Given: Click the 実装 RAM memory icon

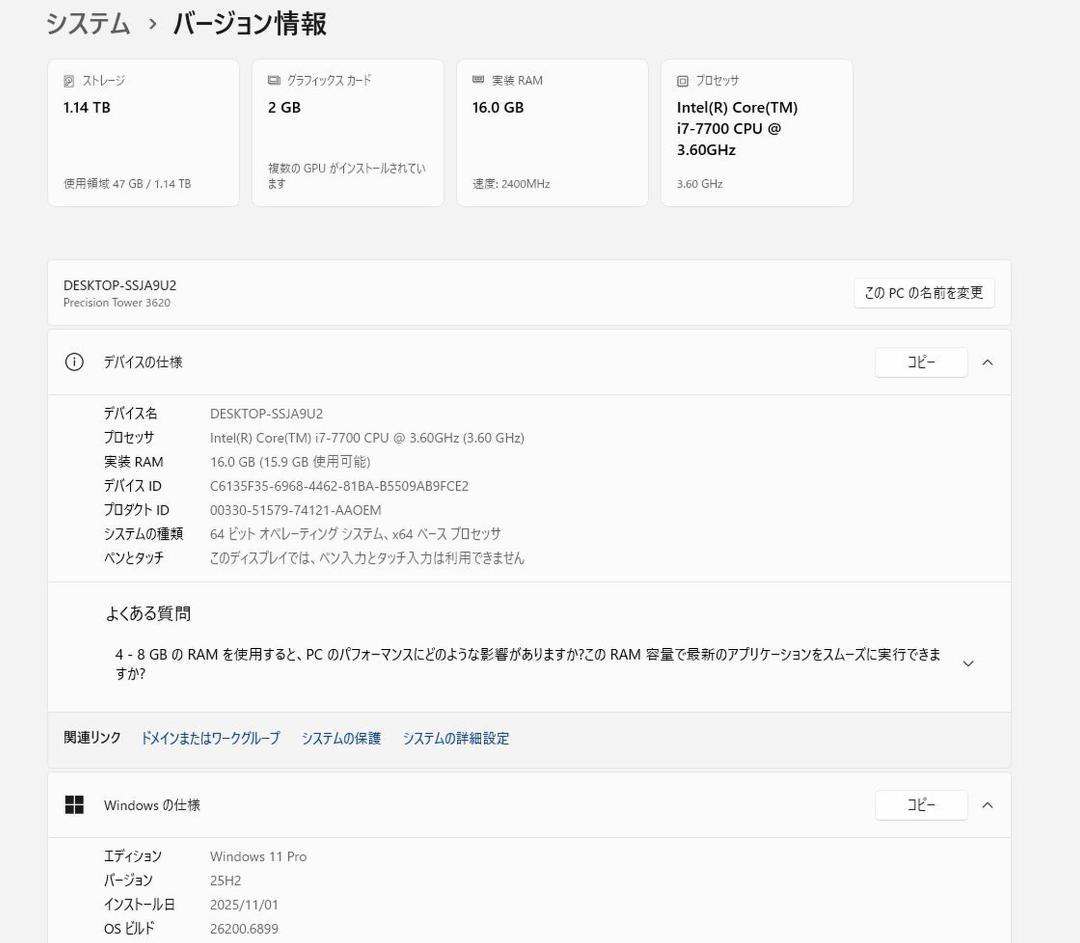Looking at the screenshot, I should pyautogui.click(x=477, y=80).
